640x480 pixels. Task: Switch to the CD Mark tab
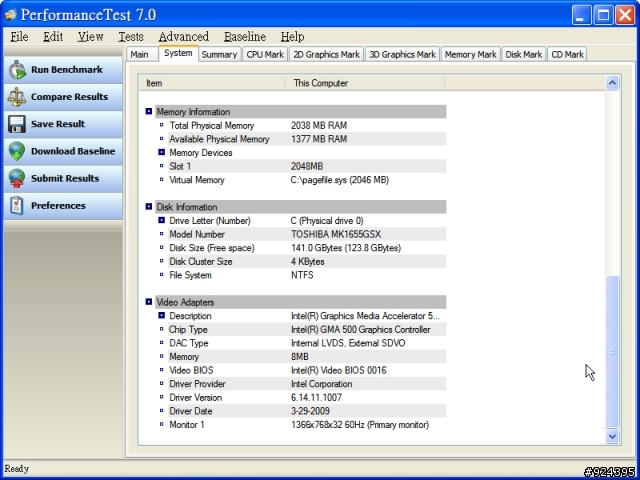(567, 54)
